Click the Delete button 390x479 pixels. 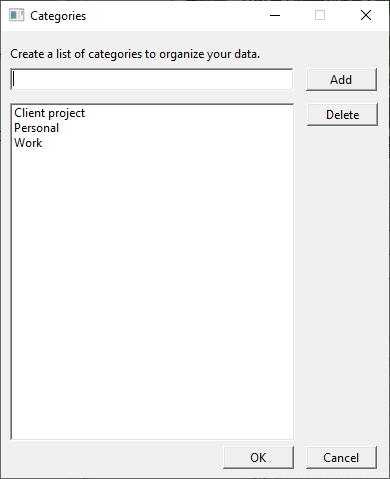tap(342, 115)
